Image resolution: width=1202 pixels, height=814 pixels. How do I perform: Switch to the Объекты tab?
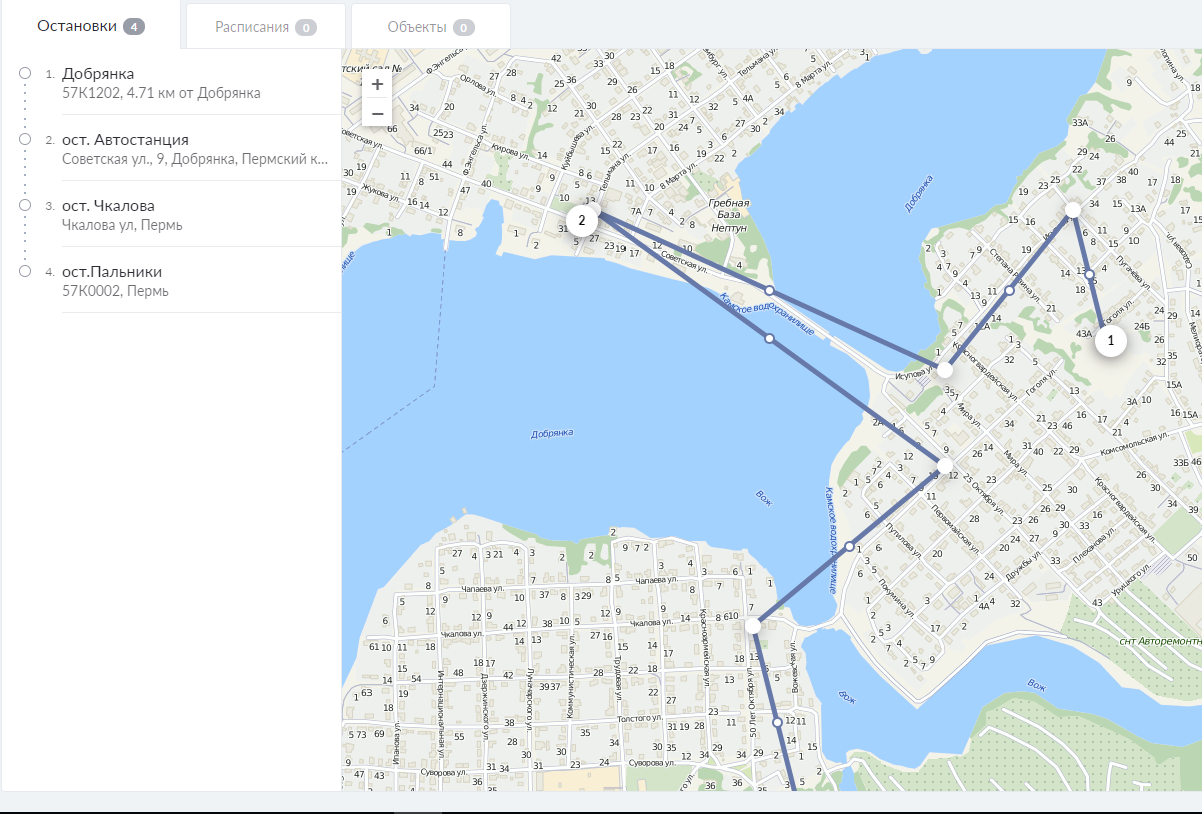pyautogui.click(x=417, y=27)
